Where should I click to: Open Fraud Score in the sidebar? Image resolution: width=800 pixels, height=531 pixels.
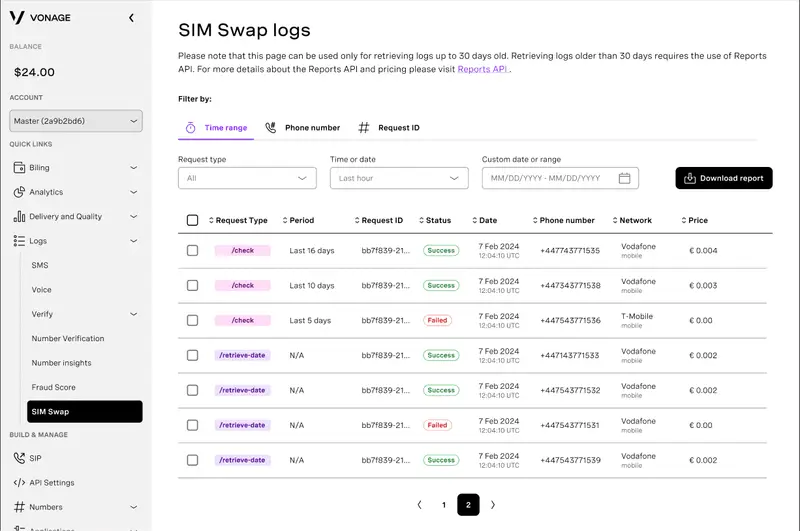53,387
